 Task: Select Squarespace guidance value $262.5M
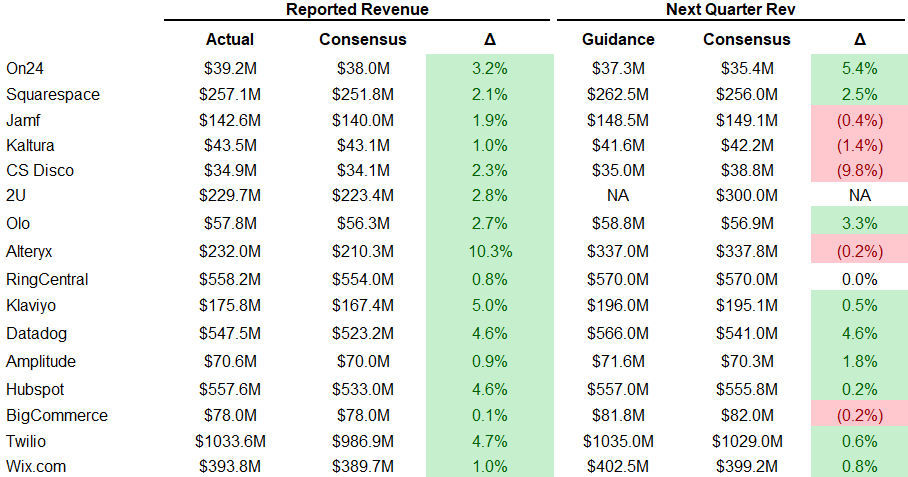618,94
